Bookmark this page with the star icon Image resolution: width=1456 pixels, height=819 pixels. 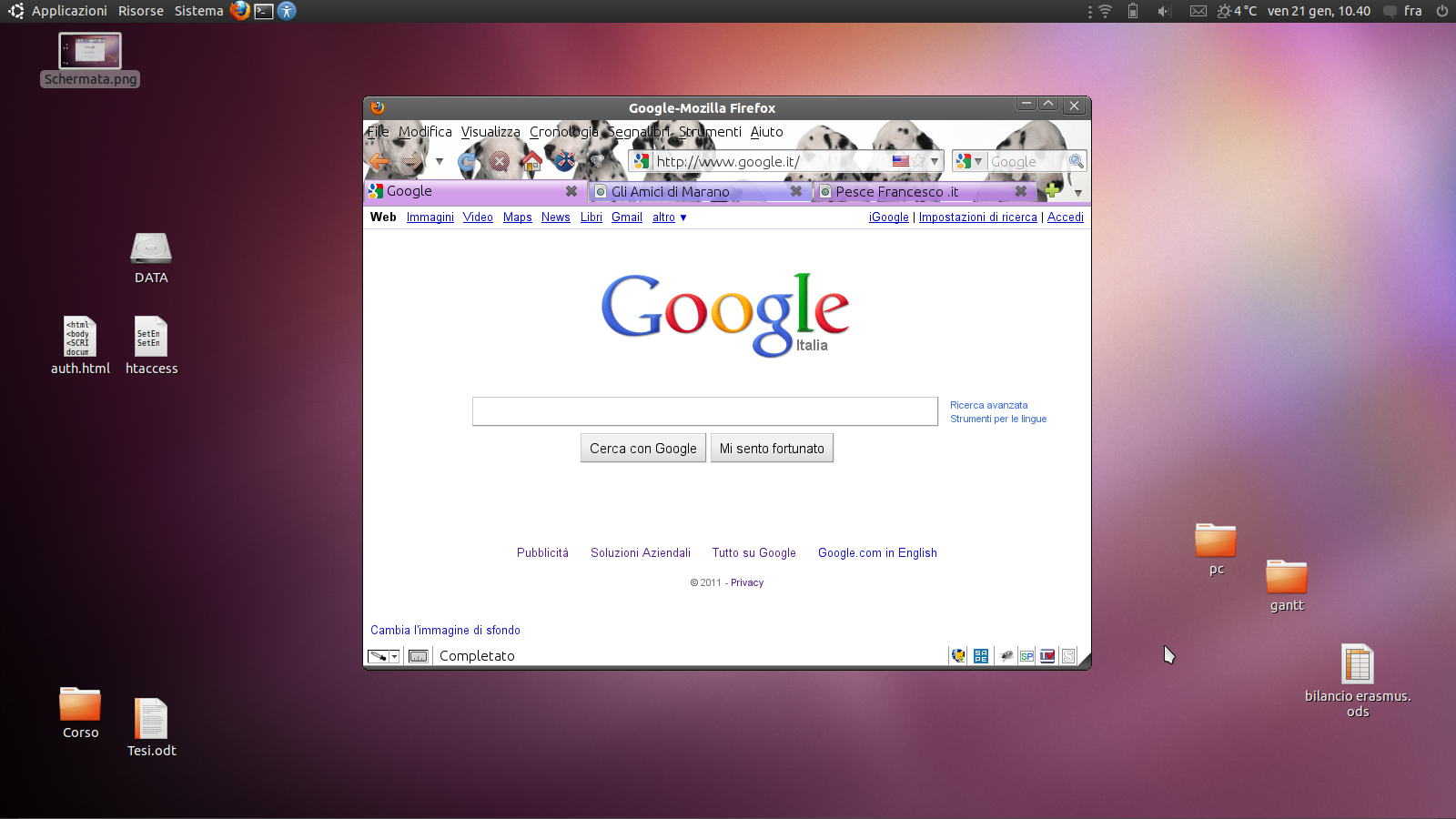click(918, 161)
